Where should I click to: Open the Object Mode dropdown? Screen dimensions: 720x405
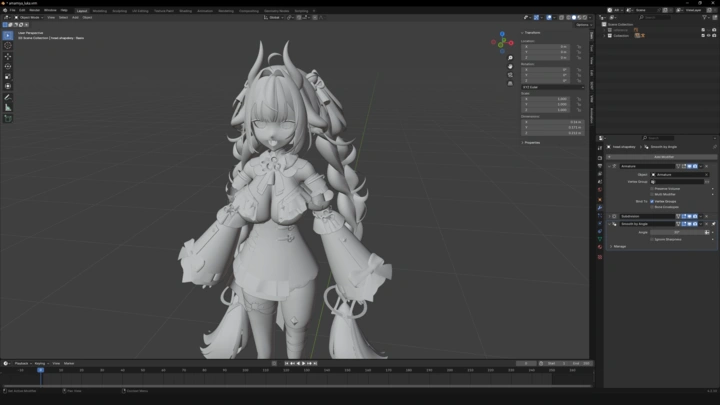point(28,17)
